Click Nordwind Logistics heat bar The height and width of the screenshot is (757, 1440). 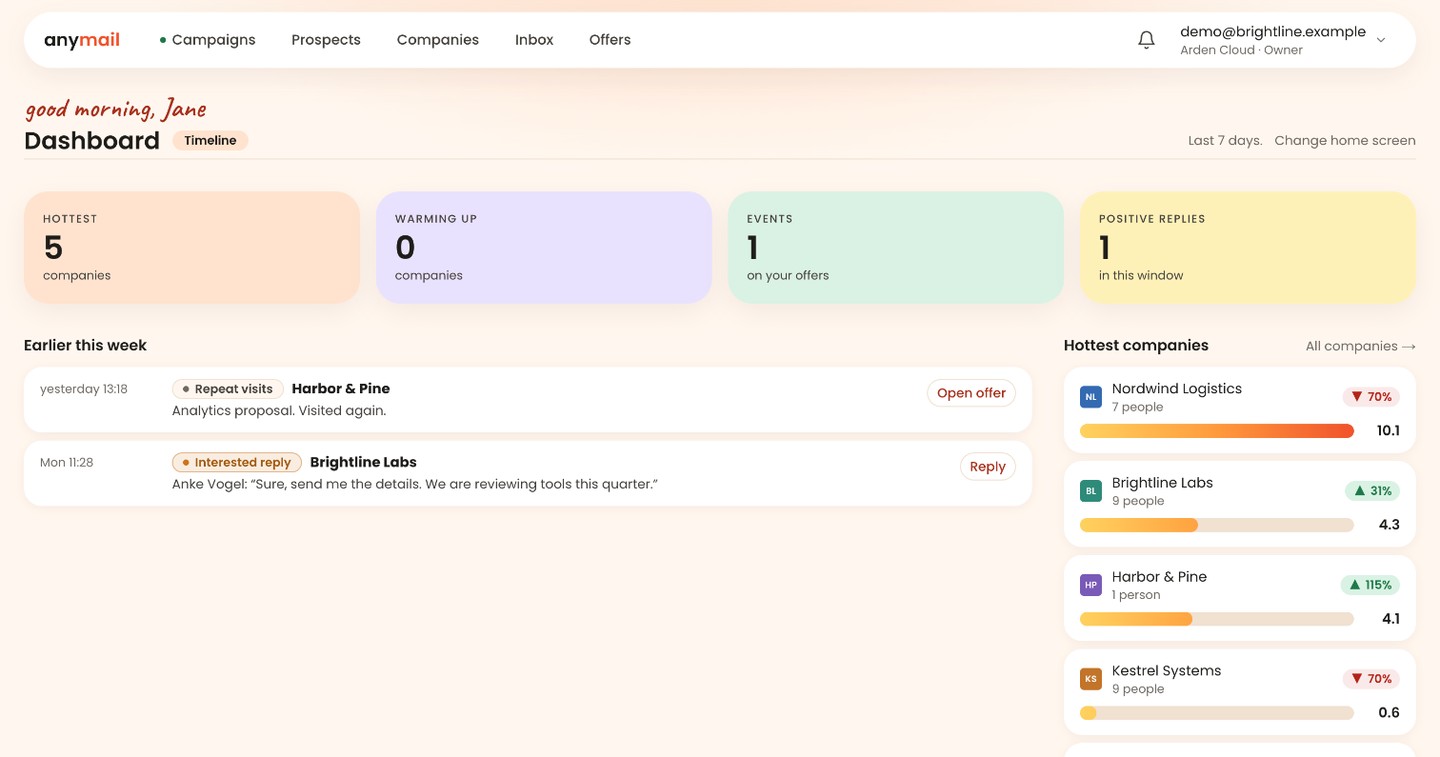tap(1217, 431)
